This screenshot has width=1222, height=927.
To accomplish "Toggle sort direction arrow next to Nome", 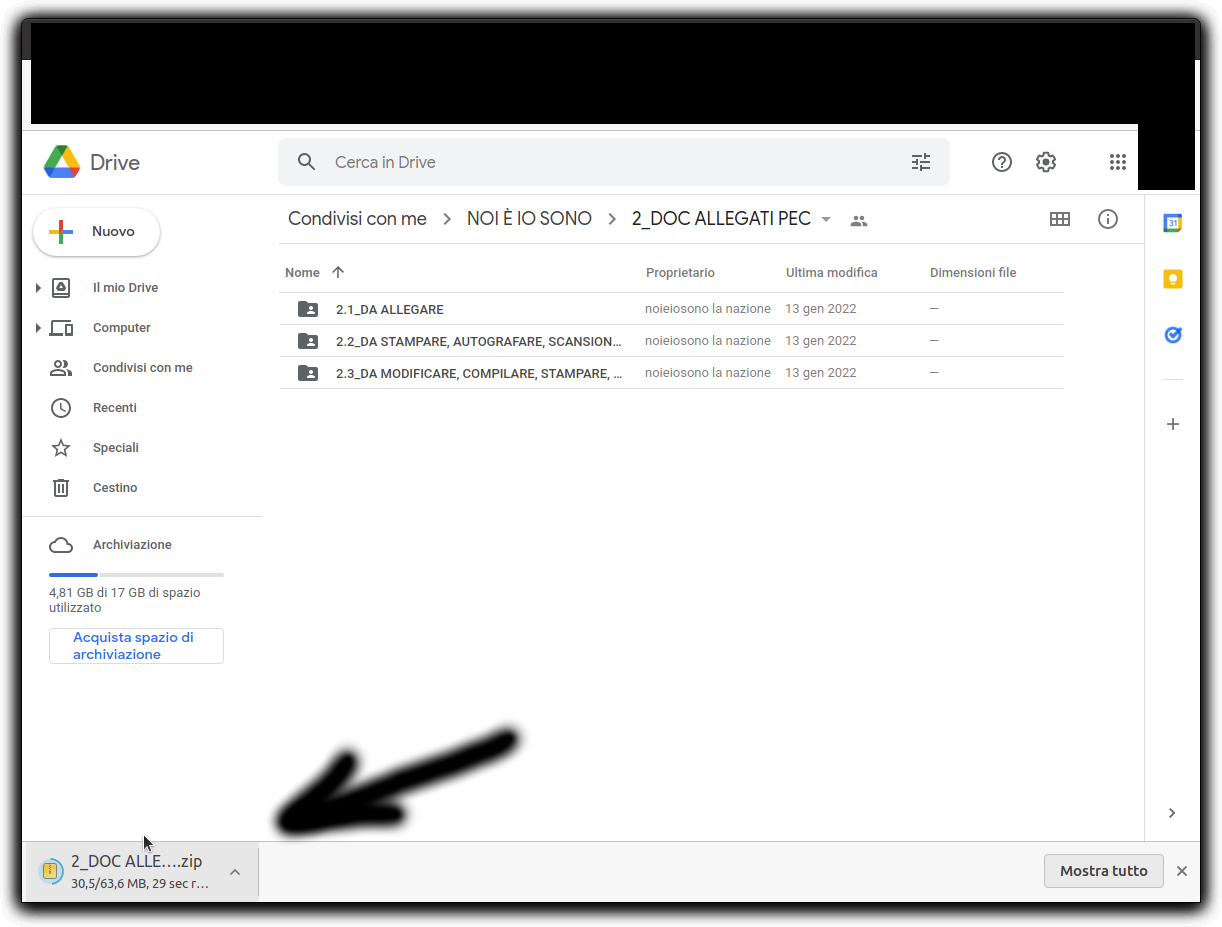I will click(338, 272).
